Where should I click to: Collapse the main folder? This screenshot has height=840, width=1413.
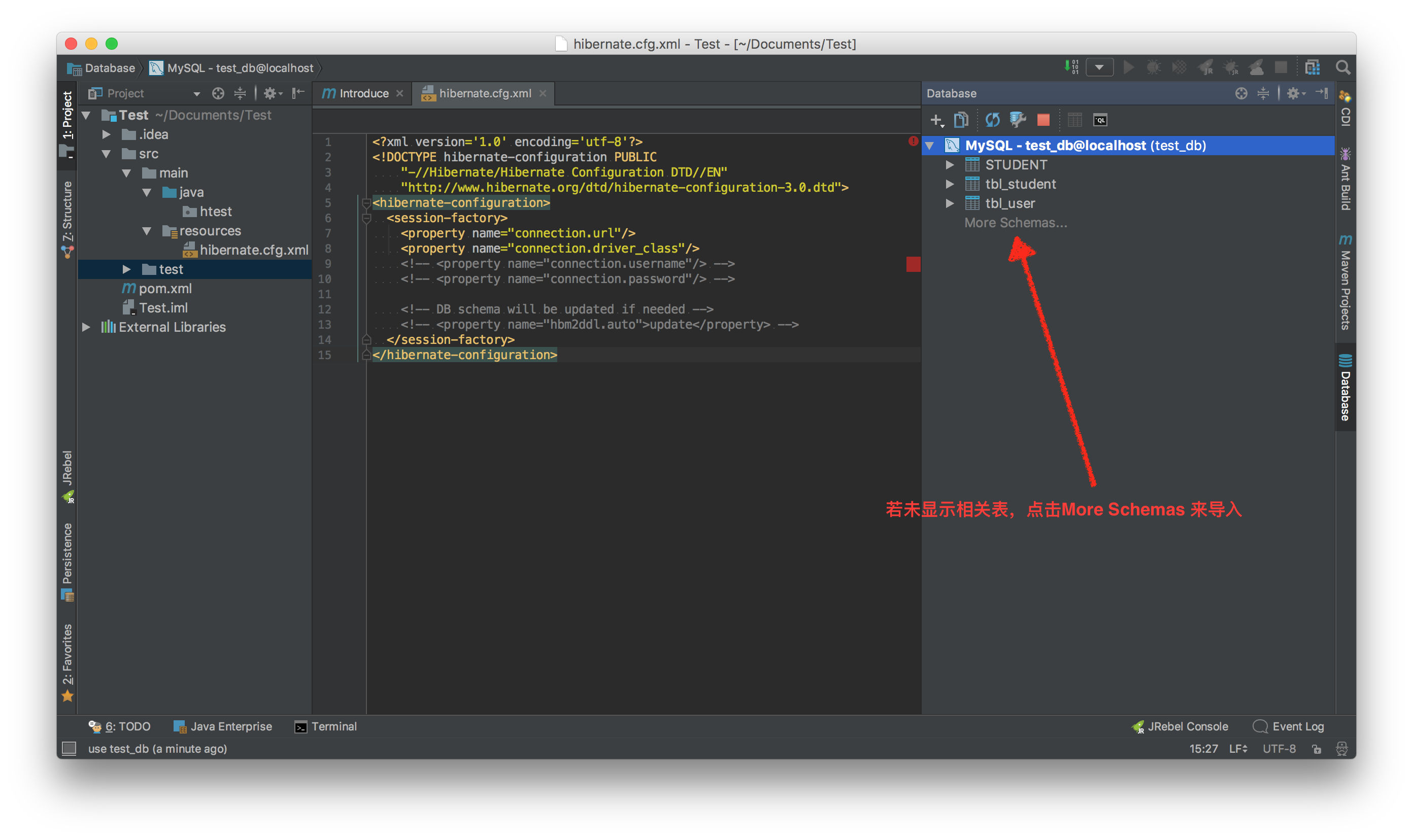pos(127,173)
